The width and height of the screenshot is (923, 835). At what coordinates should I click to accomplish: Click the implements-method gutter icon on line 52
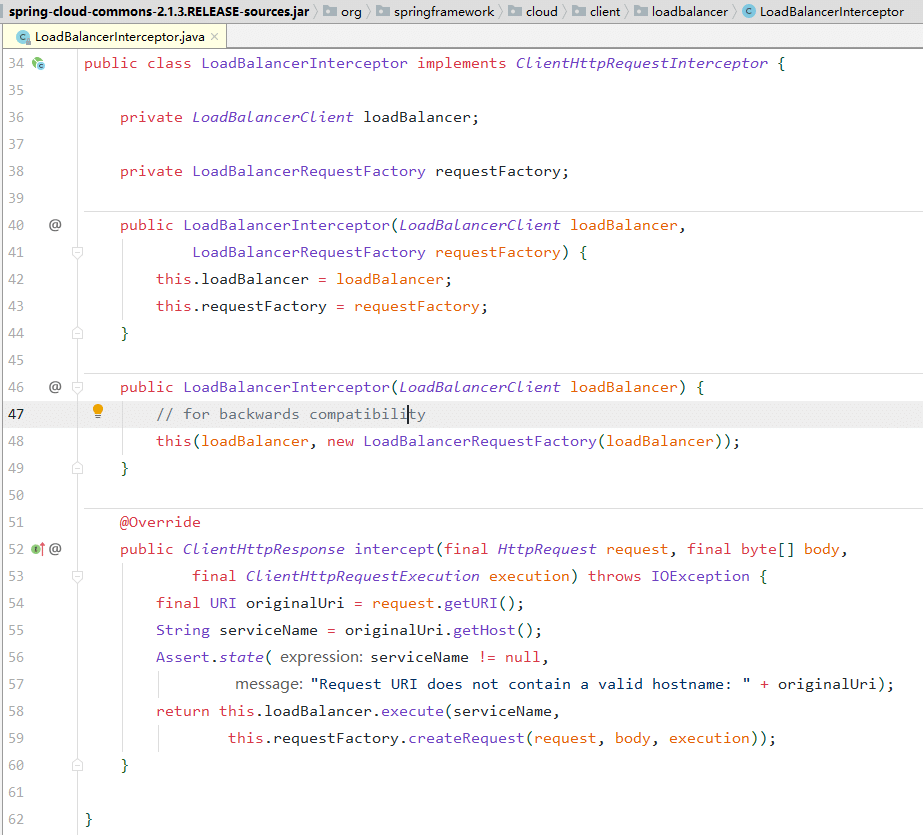(37, 549)
